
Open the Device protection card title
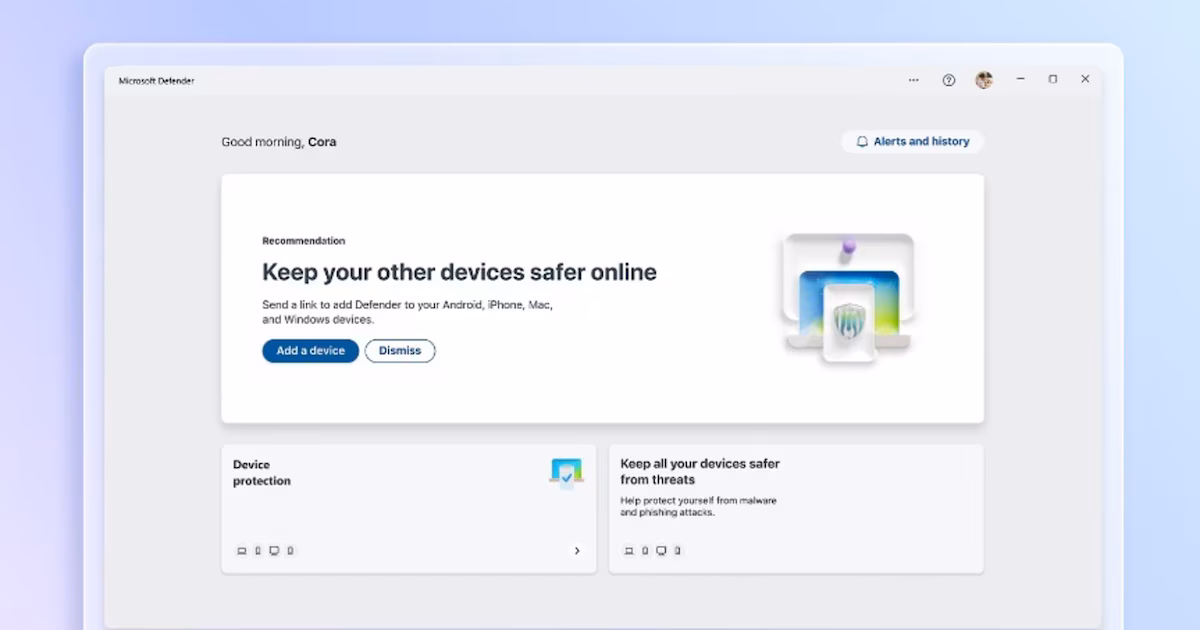(x=262, y=473)
